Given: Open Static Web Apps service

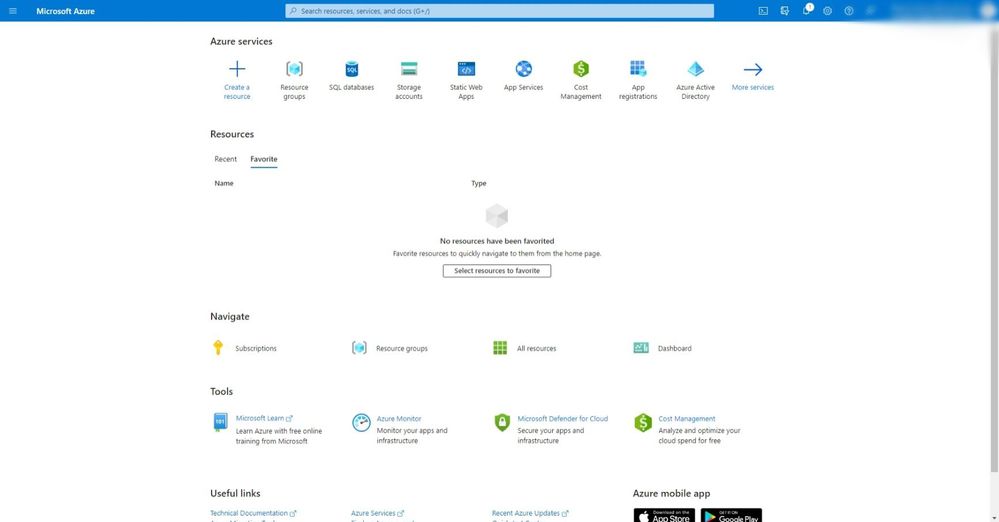Looking at the screenshot, I should (x=466, y=80).
